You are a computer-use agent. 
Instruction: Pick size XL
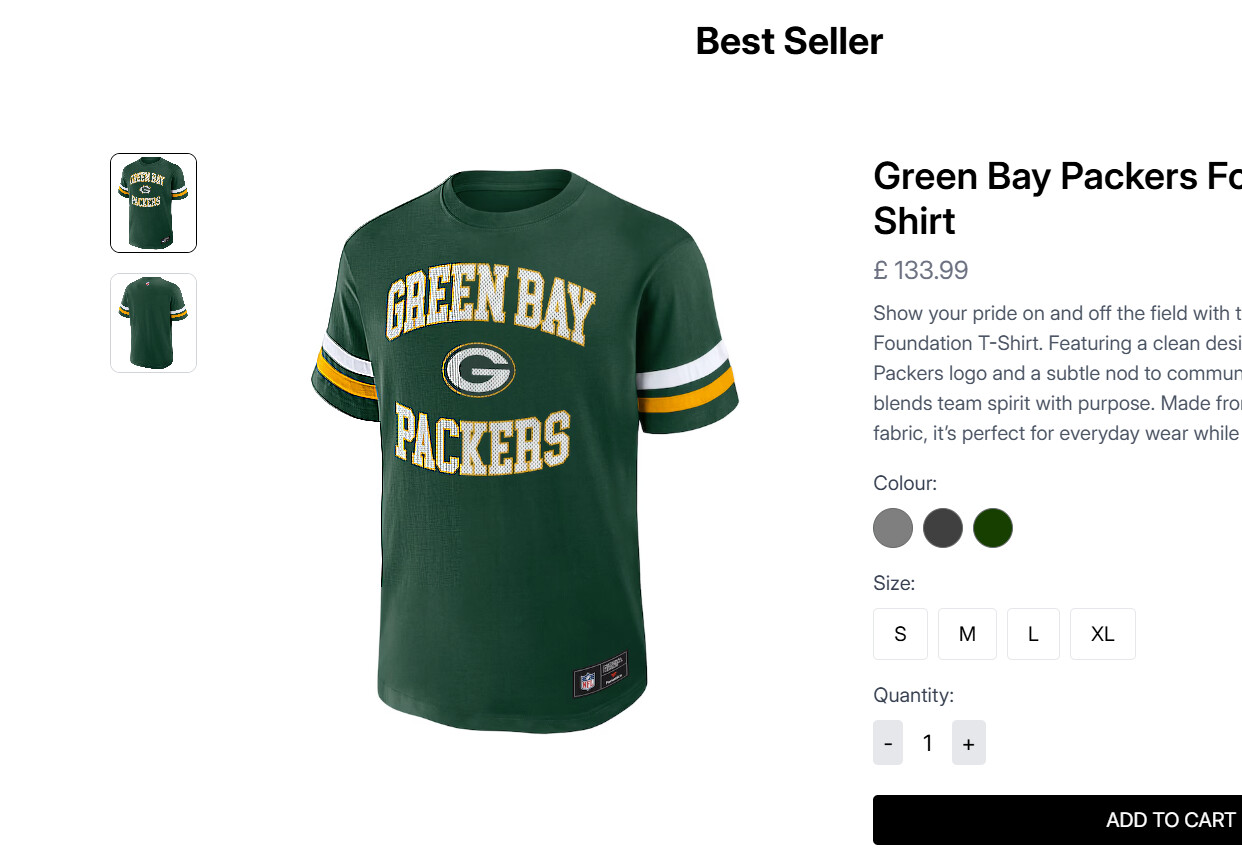[x=1102, y=634]
